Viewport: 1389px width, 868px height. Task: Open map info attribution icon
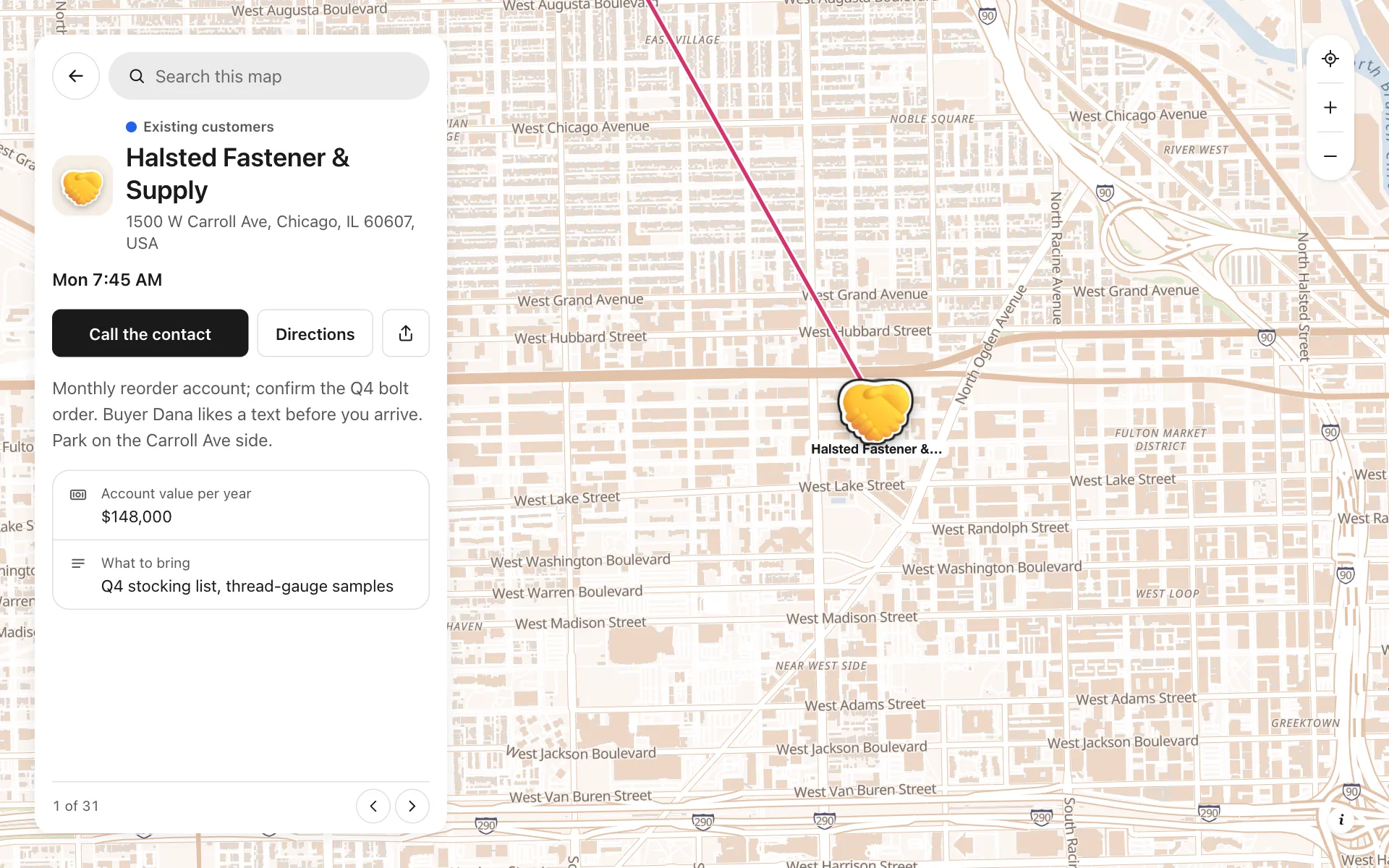pyautogui.click(x=1341, y=820)
